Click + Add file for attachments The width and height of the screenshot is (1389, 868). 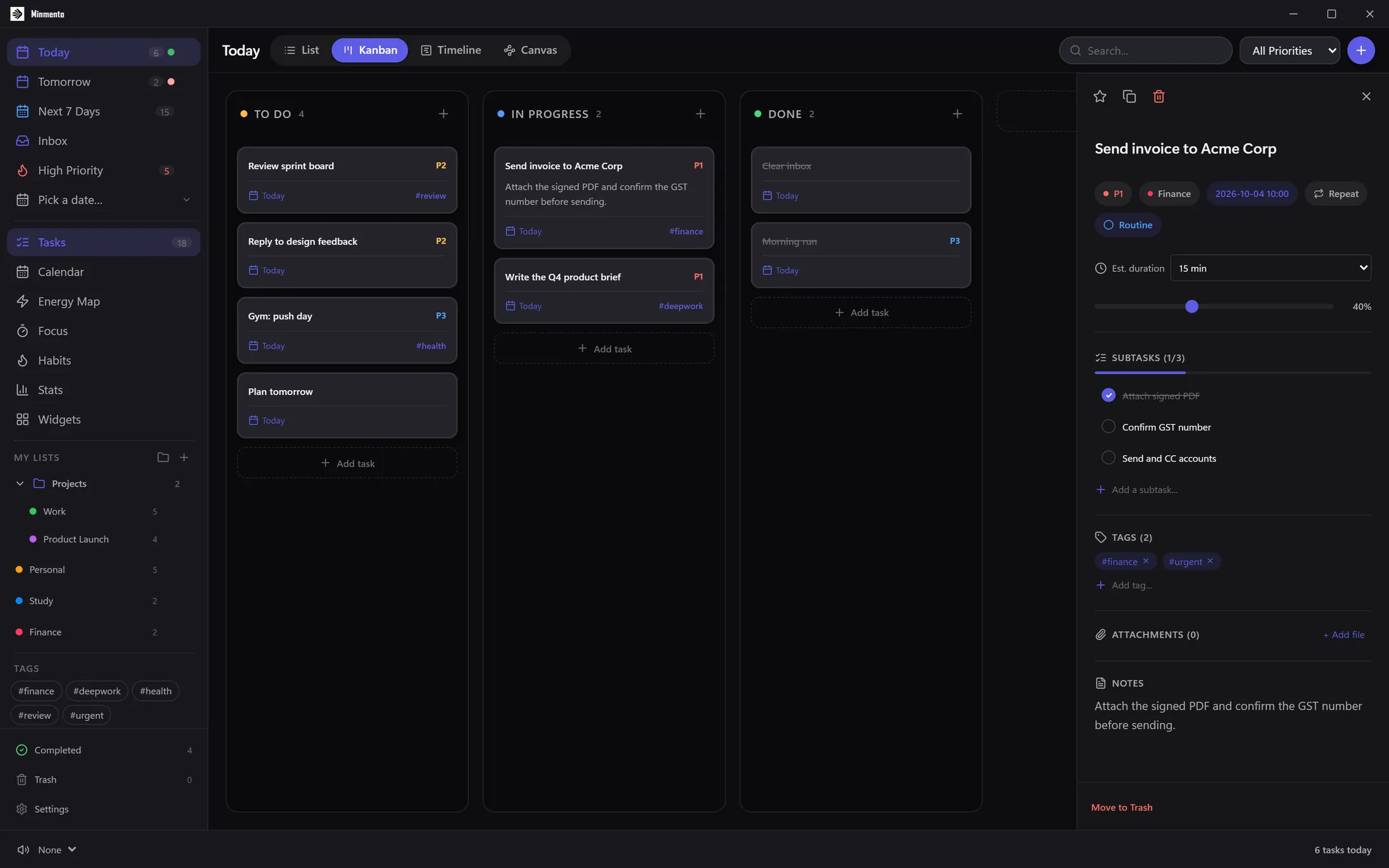tap(1344, 634)
